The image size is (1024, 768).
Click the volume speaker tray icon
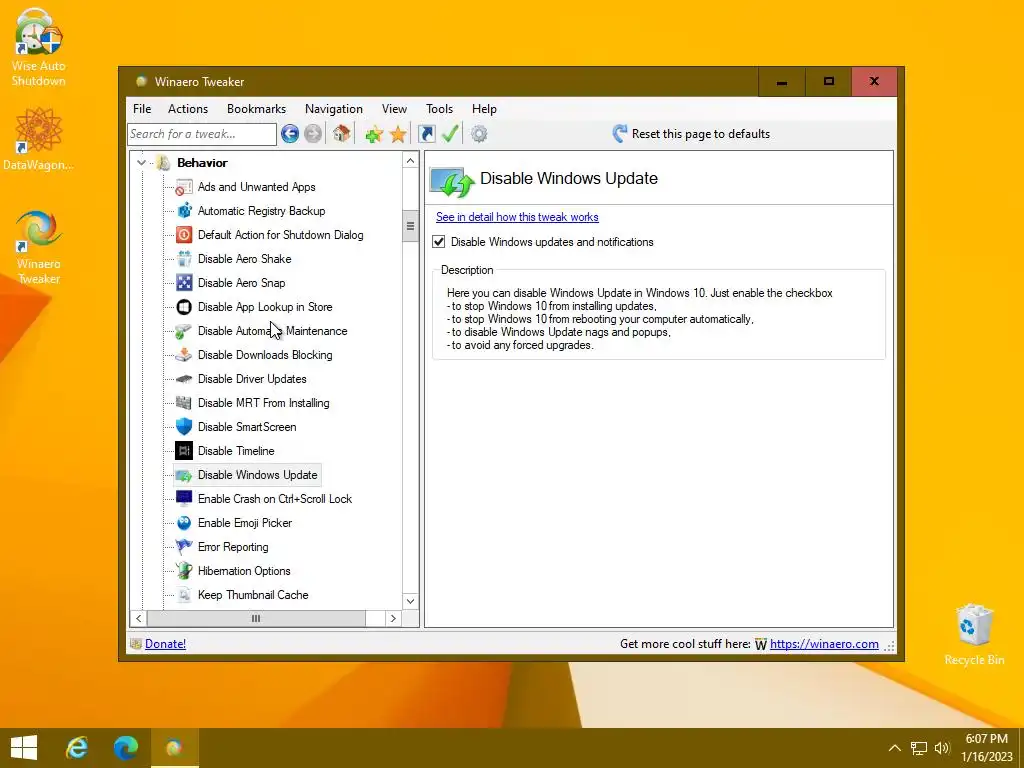pos(942,748)
